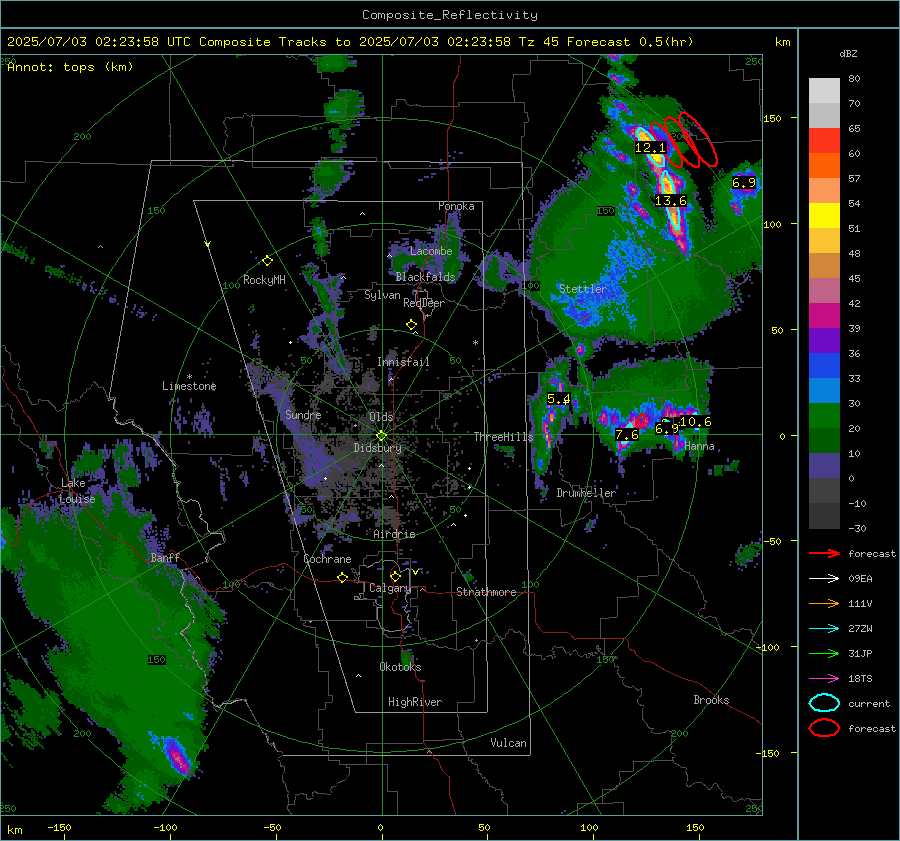Click the white 09EA arrow legend icon
Screen dimensions: 900x841
click(x=824, y=579)
